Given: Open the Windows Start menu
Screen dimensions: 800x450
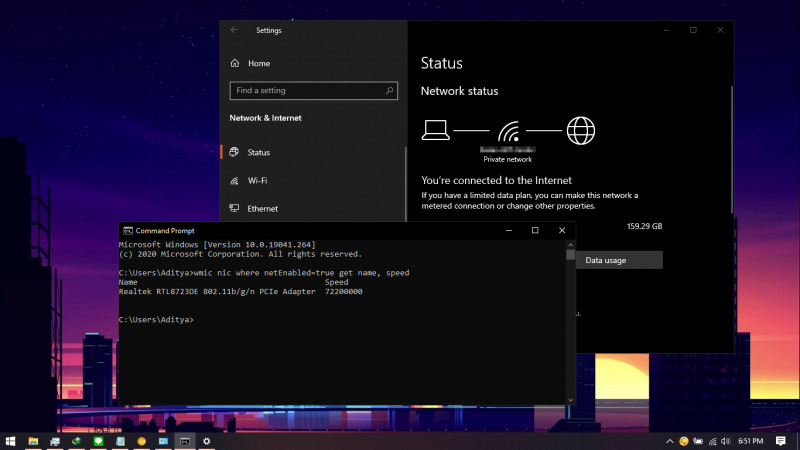Looking at the screenshot, I should (x=10, y=441).
